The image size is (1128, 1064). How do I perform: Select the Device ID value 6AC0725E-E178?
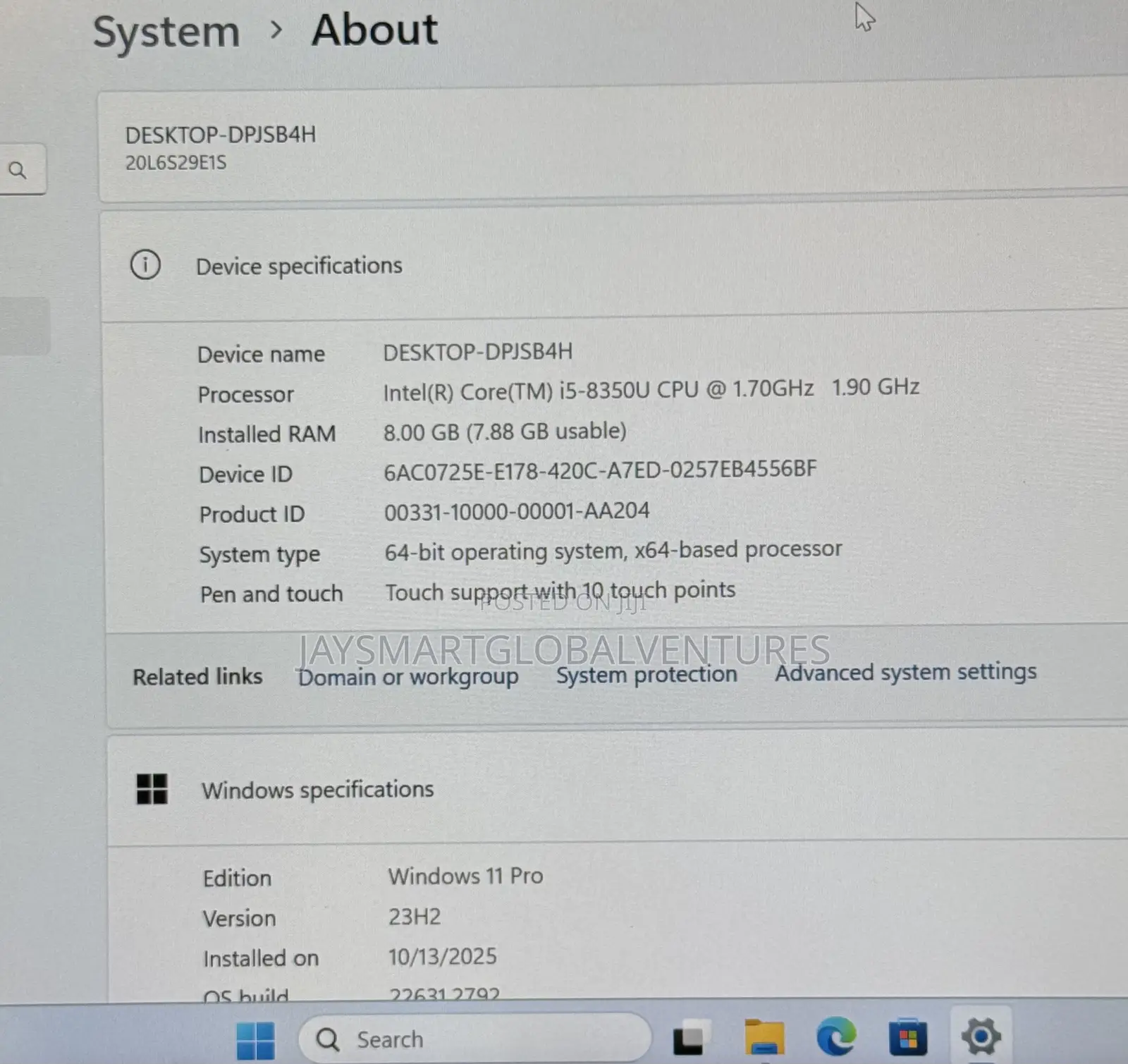pyautogui.click(x=600, y=470)
